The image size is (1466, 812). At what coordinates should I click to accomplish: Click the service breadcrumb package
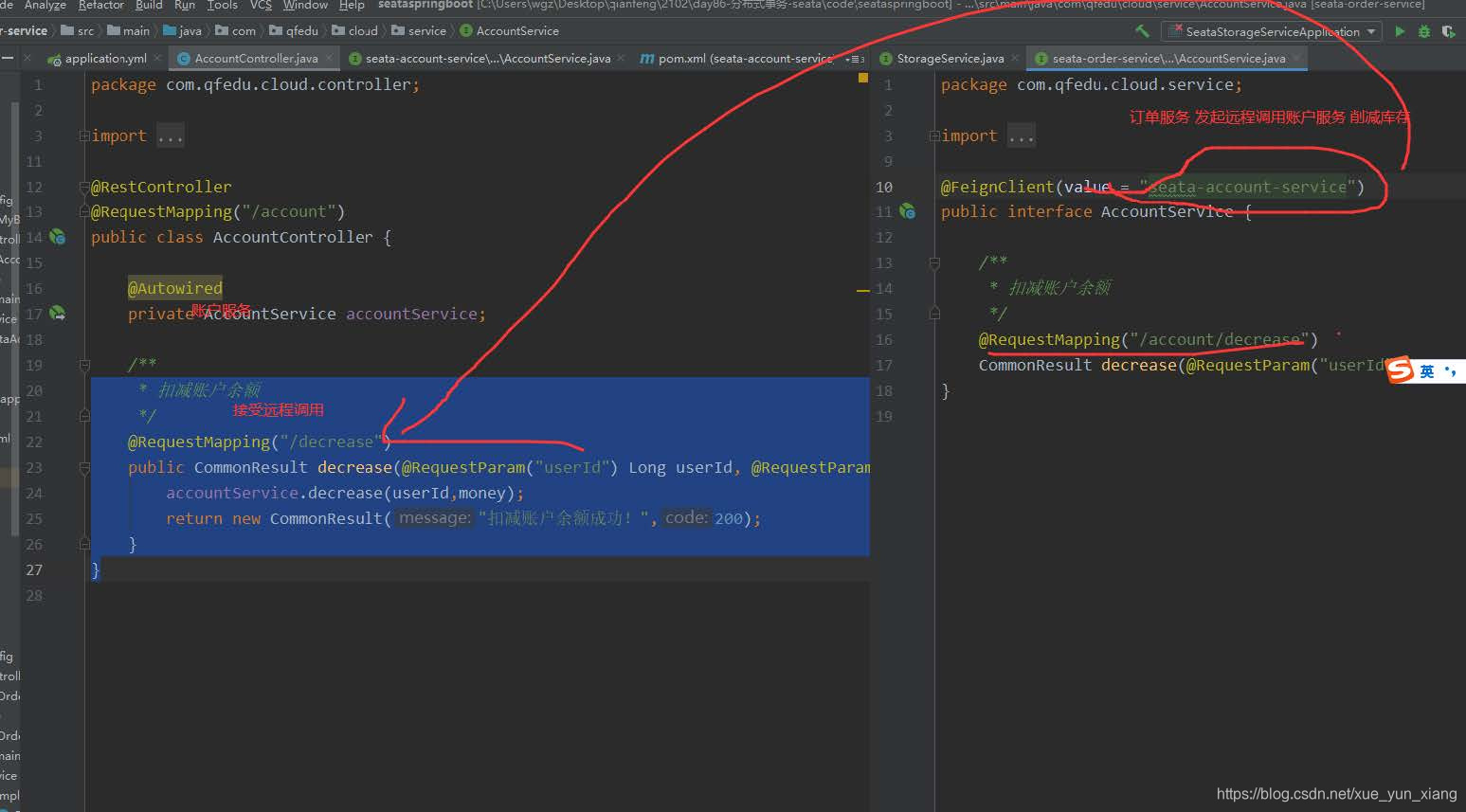pyautogui.click(x=419, y=31)
